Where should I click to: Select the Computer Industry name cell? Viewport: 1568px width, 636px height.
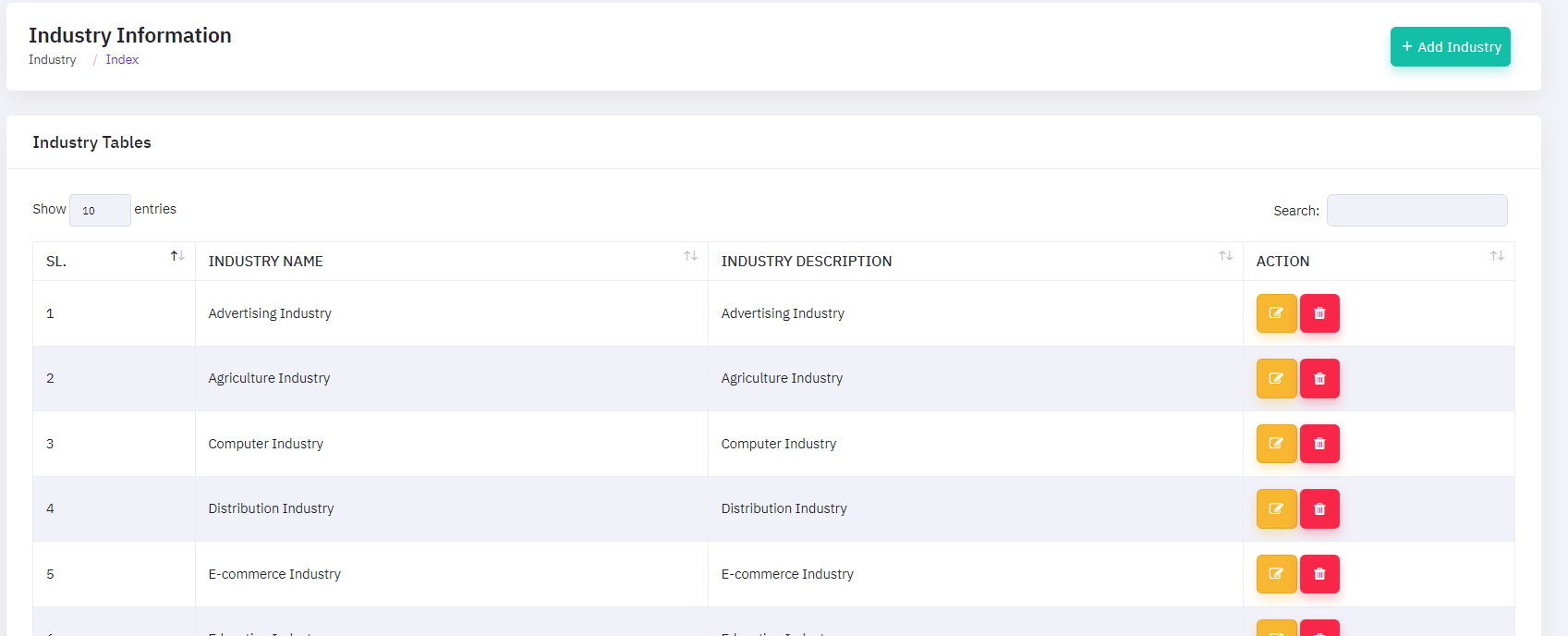[x=266, y=444]
